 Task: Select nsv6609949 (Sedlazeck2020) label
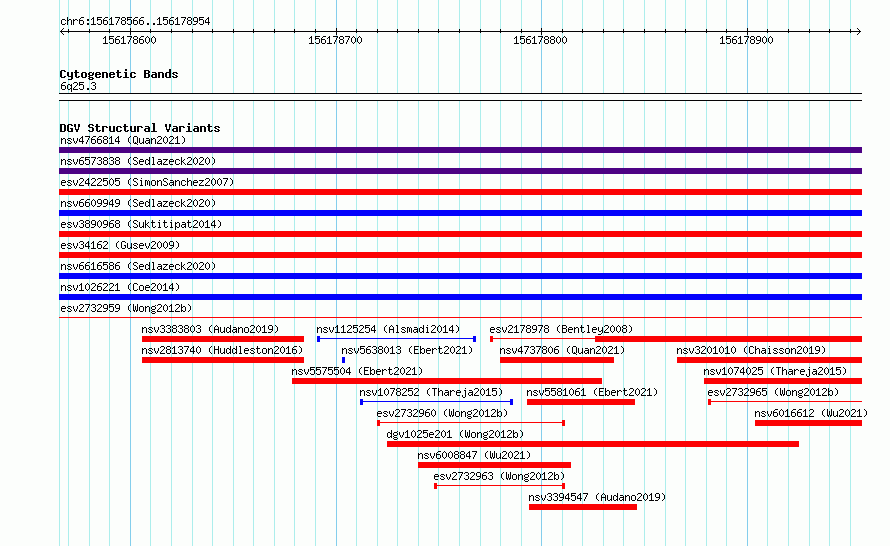pyautogui.click(x=138, y=203)
